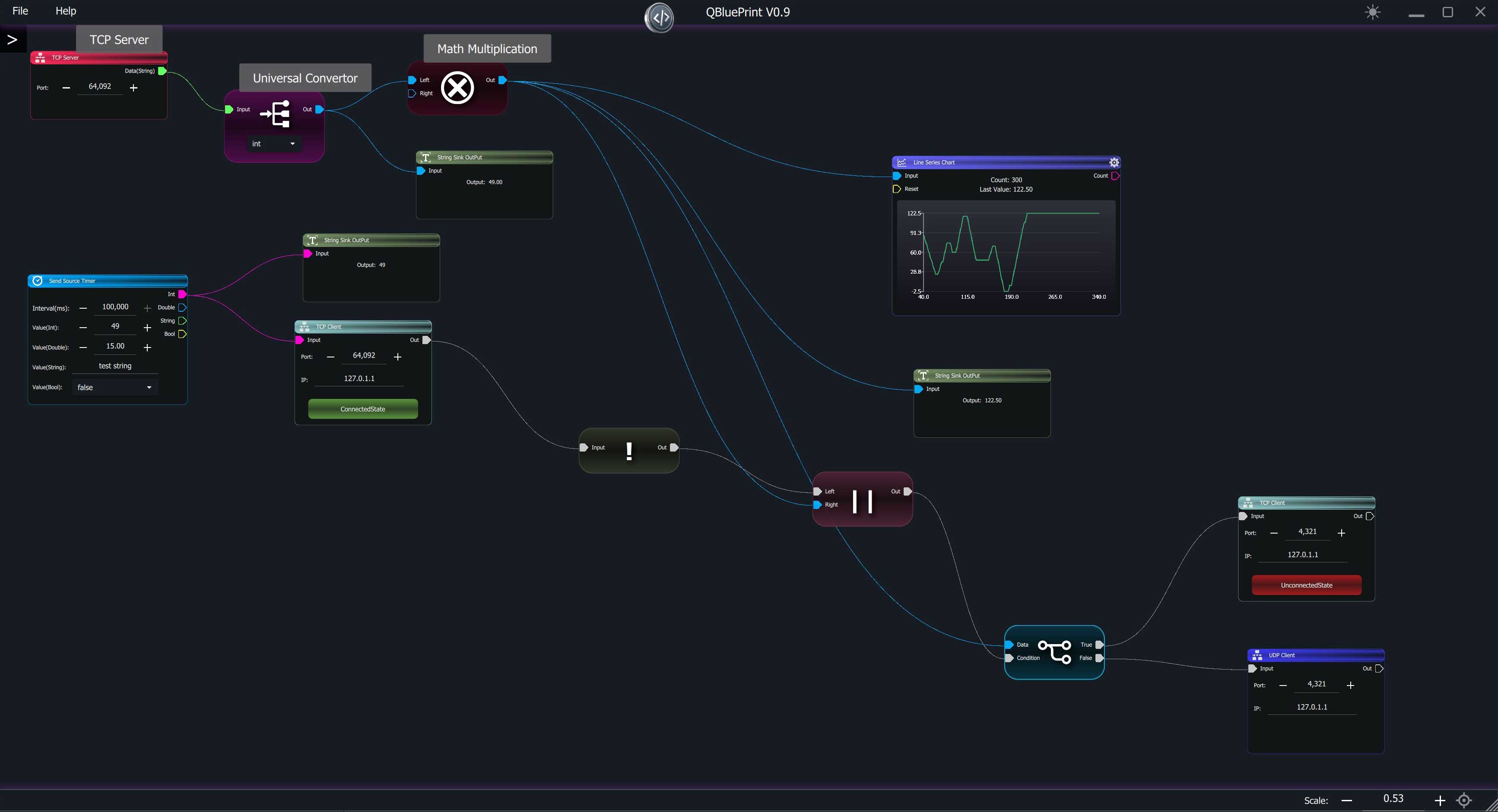
Task: Click the Universal Convertor tree icon
Action: 276,114
